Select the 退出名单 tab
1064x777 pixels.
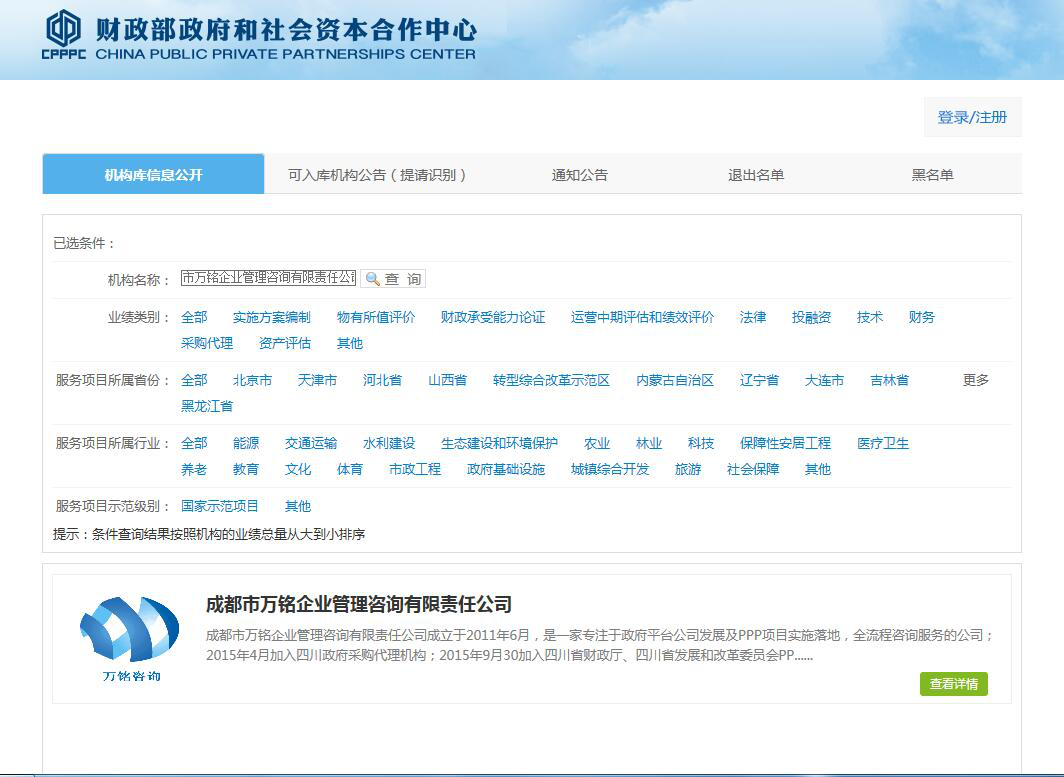[755, 175]
